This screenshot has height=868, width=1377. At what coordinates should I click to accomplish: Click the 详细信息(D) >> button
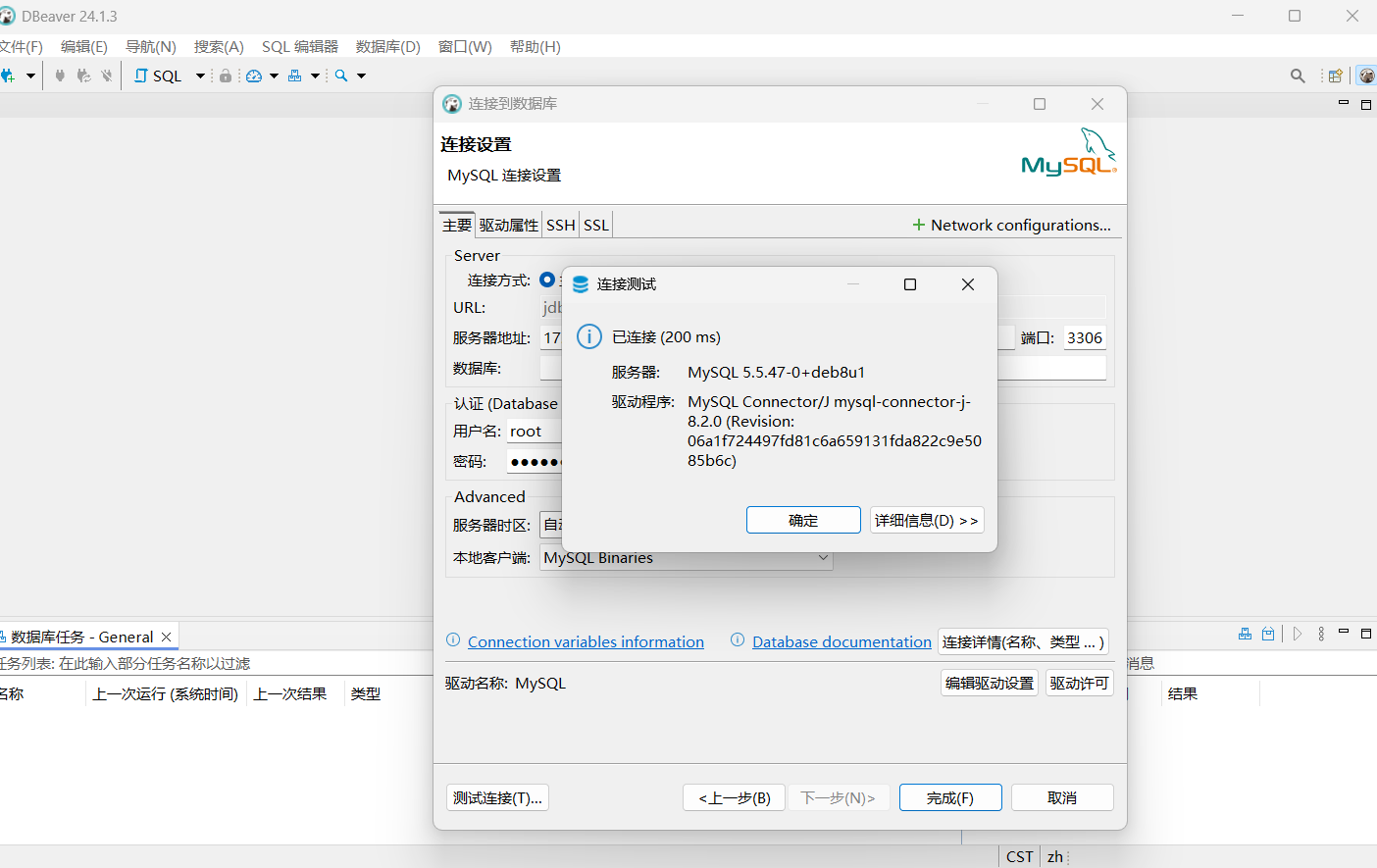pos(927,520)
